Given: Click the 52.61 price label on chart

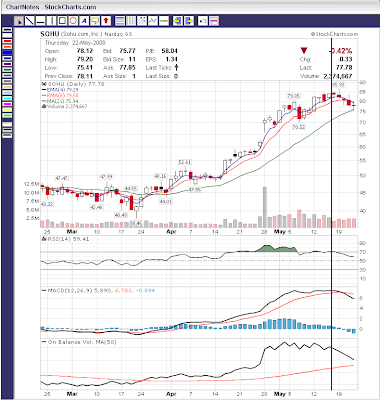Looking at the screenshot, I should pos(185,162).
